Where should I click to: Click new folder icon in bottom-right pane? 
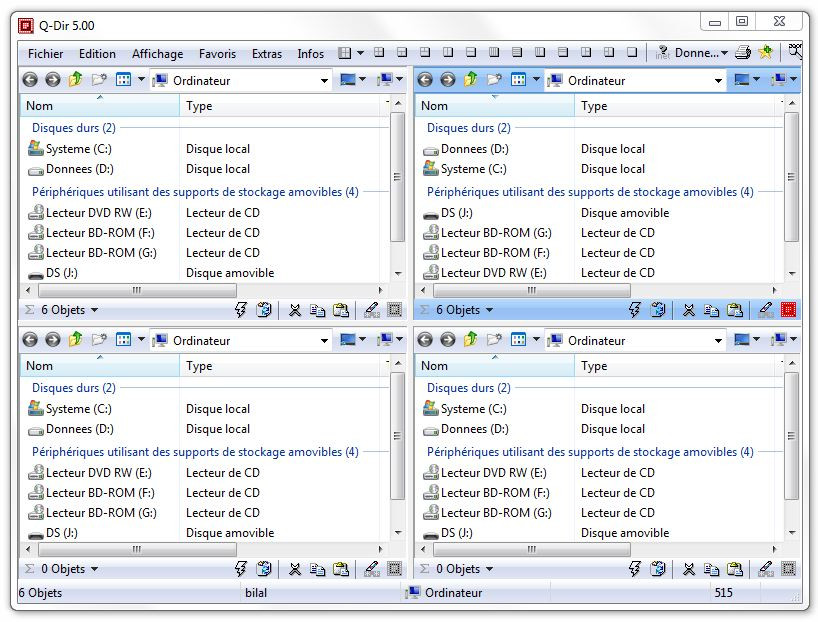coord(493,340)
